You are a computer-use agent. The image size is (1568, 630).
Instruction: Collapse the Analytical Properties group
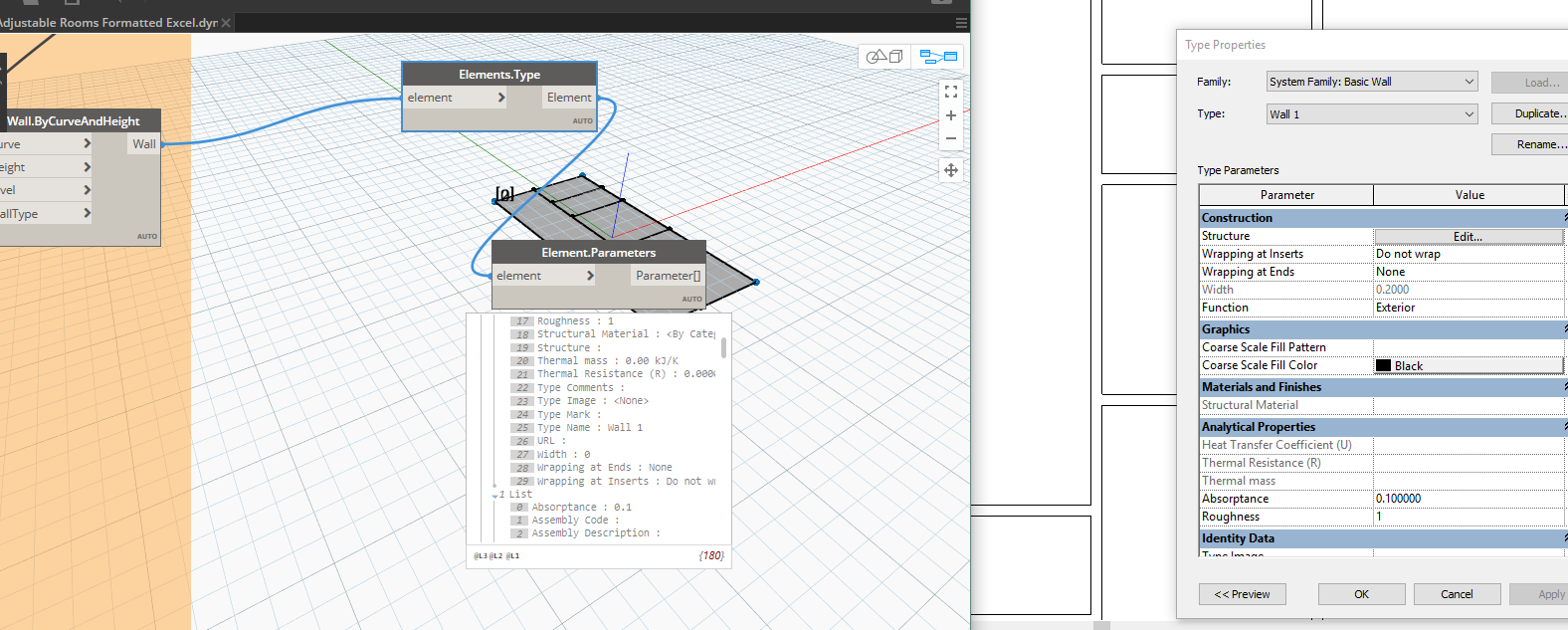[1383, 427]
